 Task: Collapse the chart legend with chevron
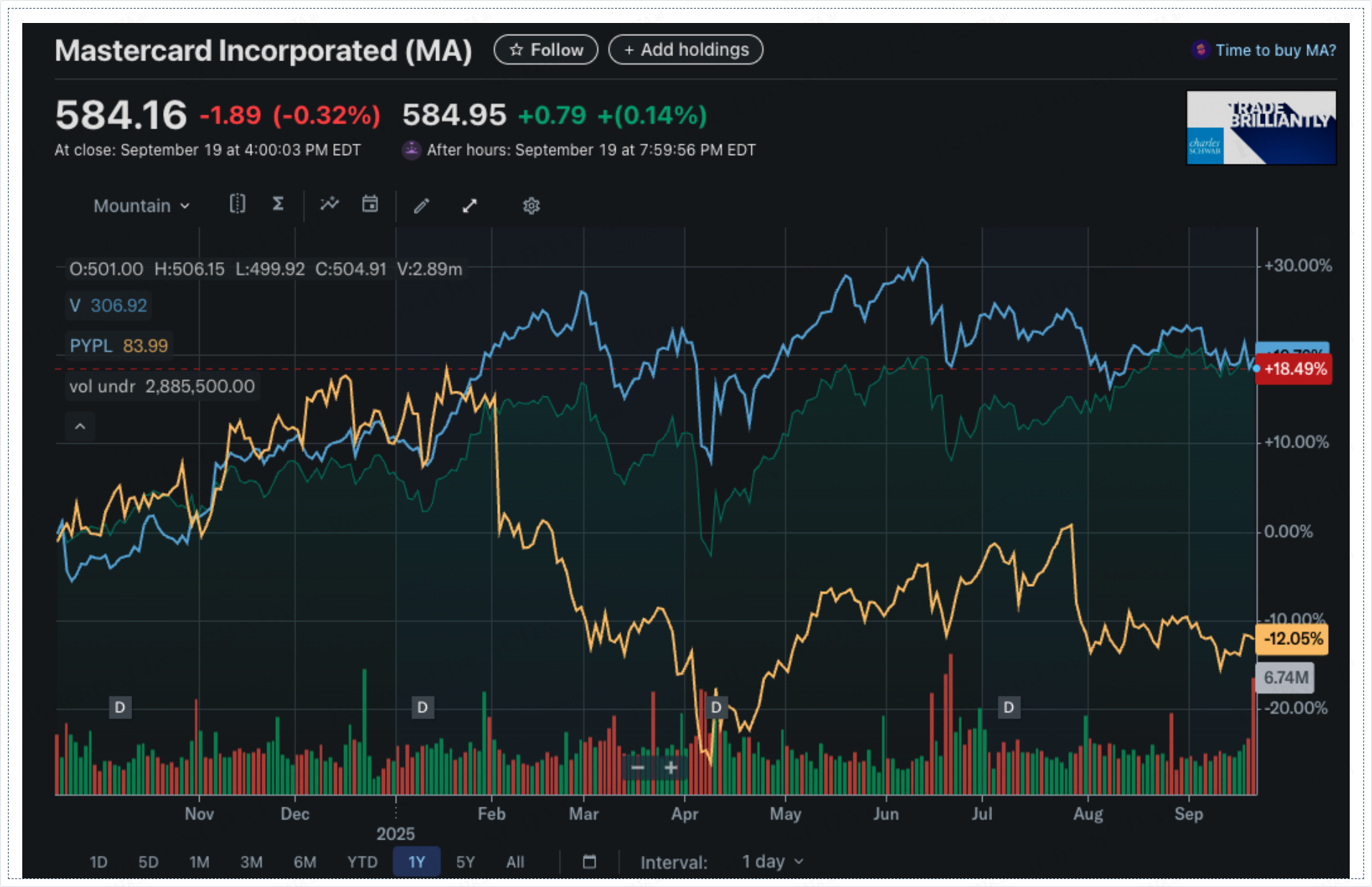[x=80, y=427]
